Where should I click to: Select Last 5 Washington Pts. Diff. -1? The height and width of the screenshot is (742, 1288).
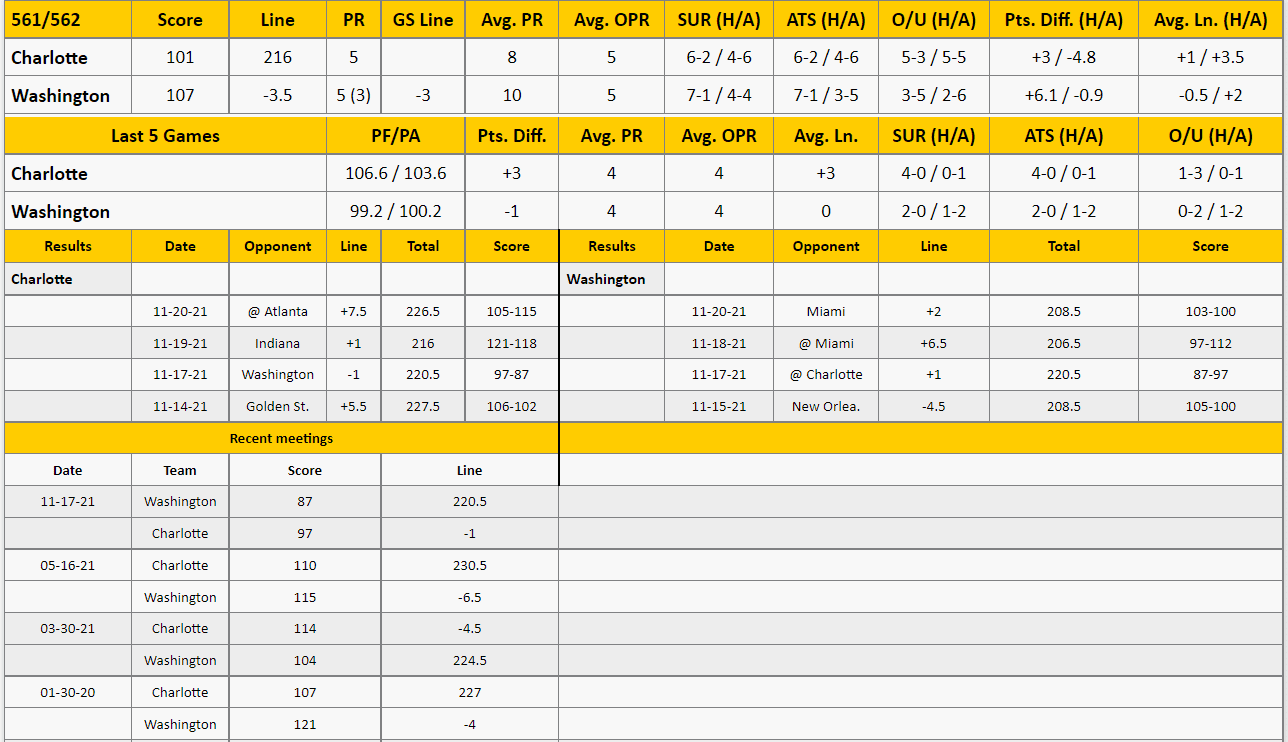(512, 211)
